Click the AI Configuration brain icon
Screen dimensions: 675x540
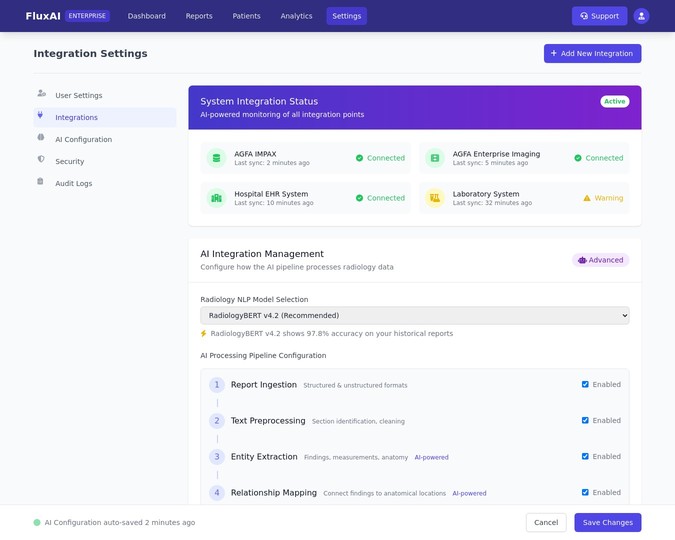pos(40,137)
